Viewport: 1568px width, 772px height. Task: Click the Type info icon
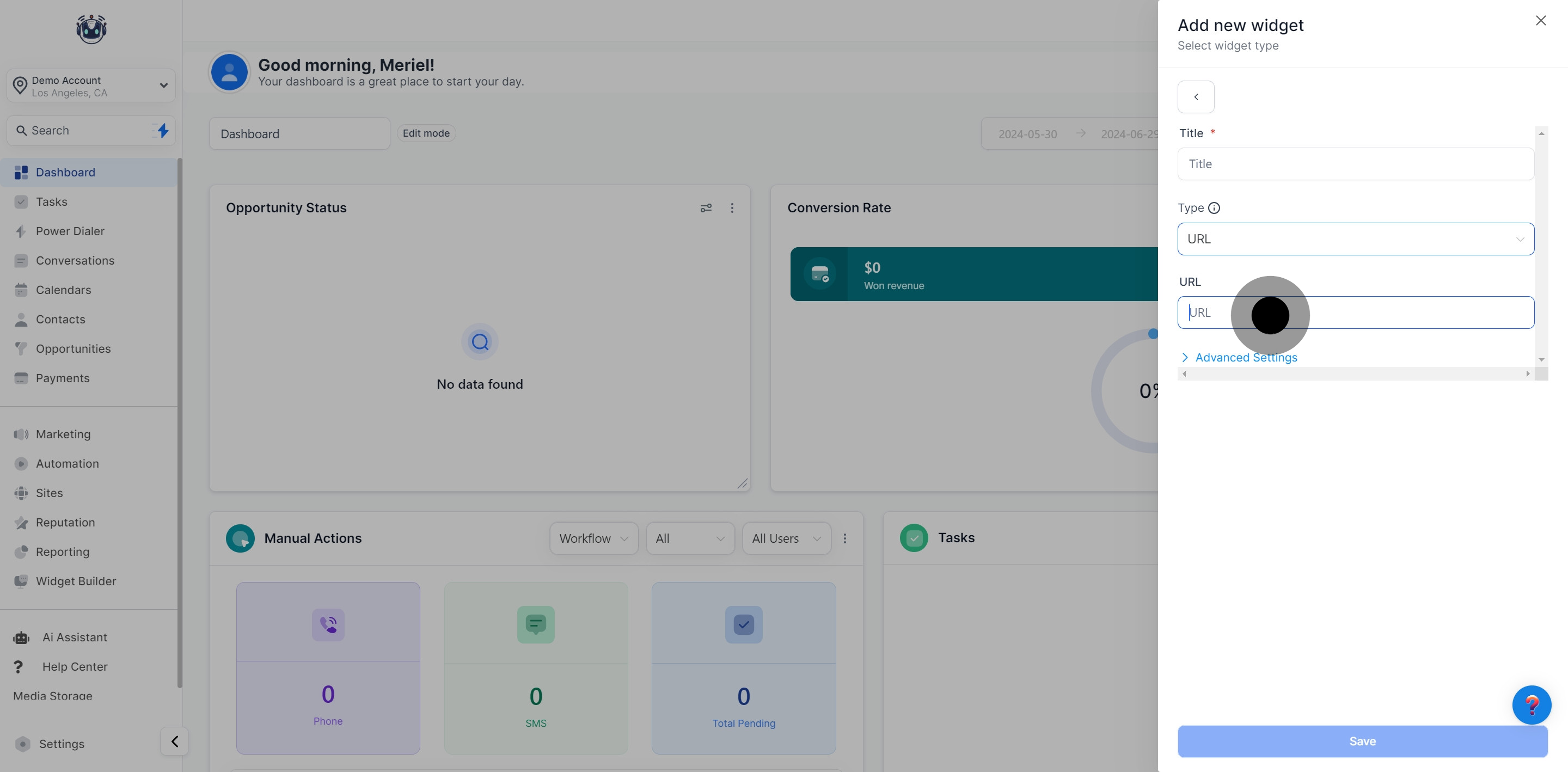[x=1214, y=208]
